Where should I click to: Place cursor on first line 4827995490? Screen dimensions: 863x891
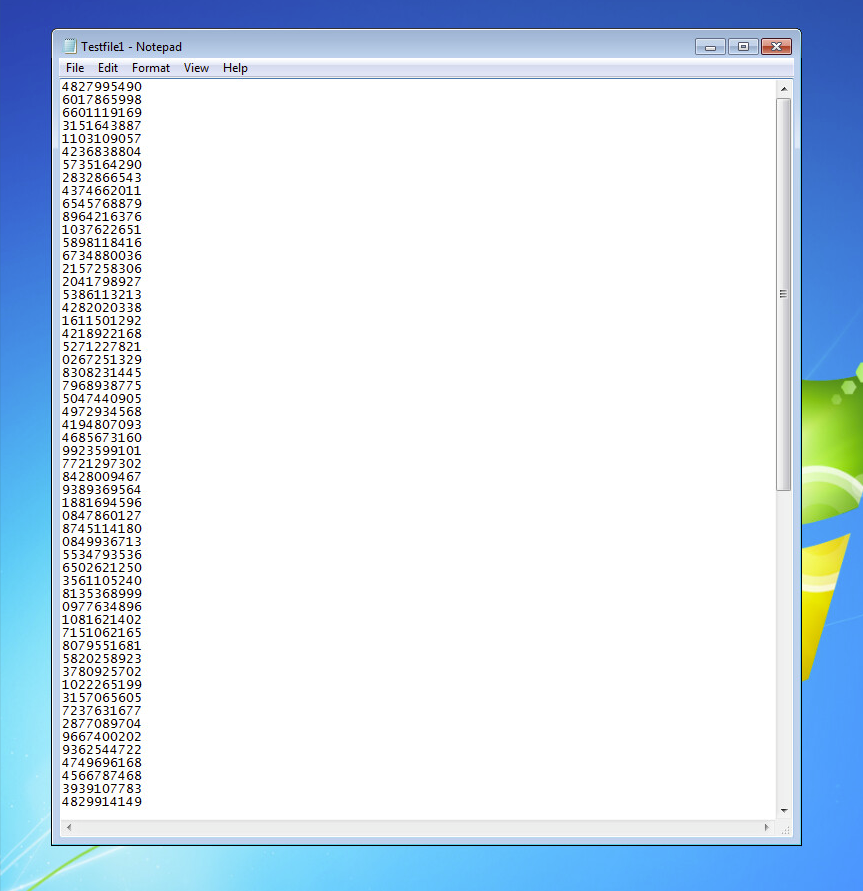(102, 87)
